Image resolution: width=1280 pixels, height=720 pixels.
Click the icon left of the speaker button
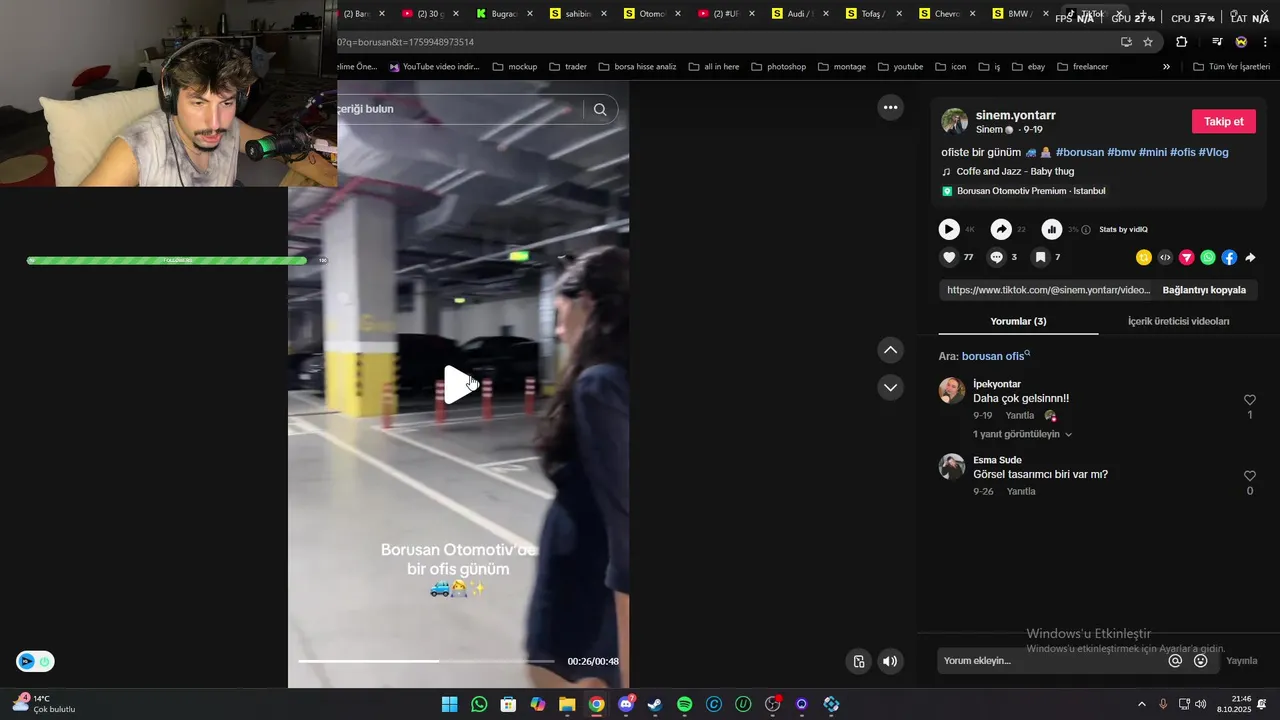pos(858,661)
